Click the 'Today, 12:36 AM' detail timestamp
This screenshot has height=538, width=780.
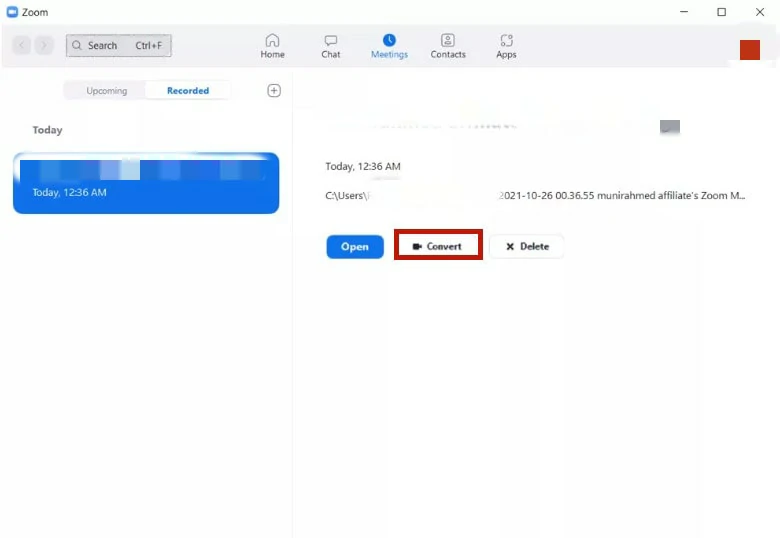coord(363,166)
